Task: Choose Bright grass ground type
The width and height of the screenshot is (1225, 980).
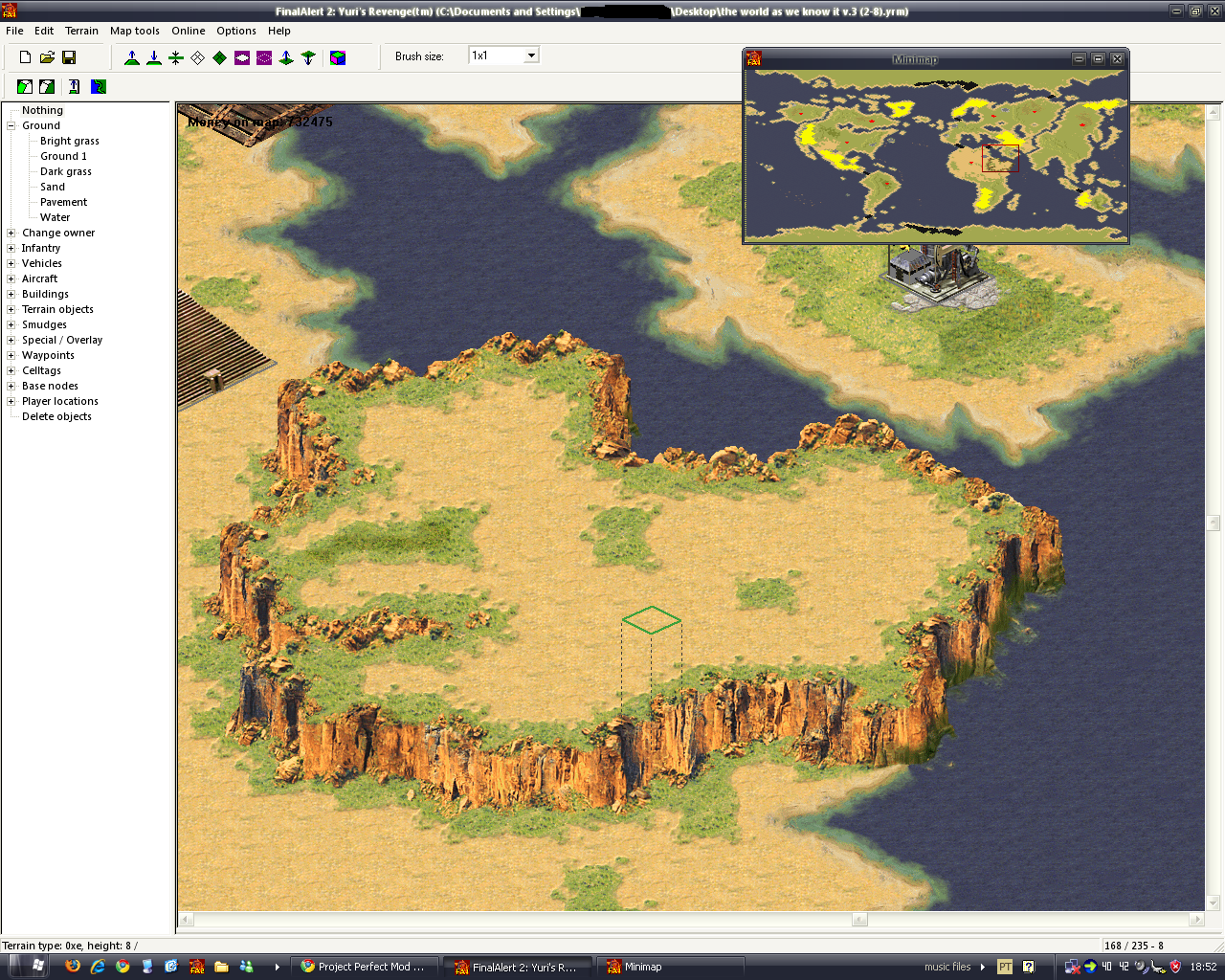Action: coord(70,141)
